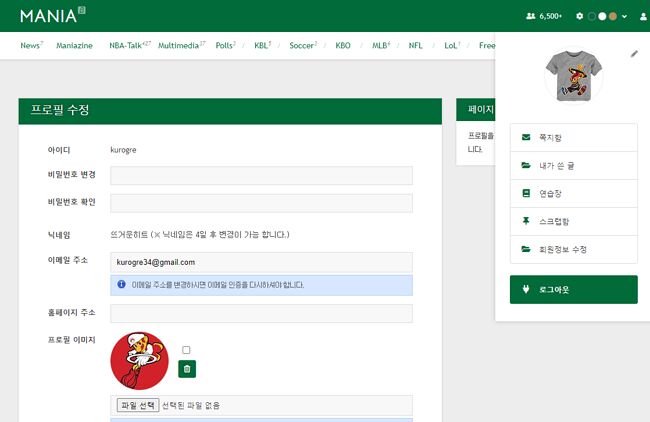
Task: Go to the NFL nav tab
Action: pos(415,45)
